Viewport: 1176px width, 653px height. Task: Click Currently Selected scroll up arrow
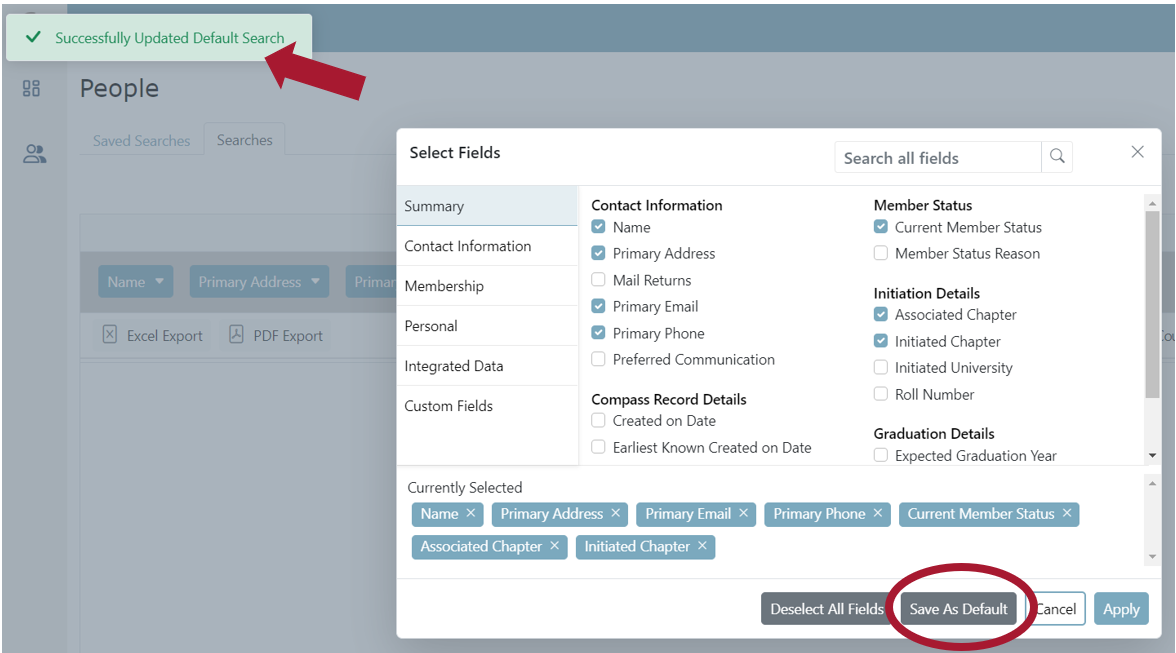click(1152, 484)
